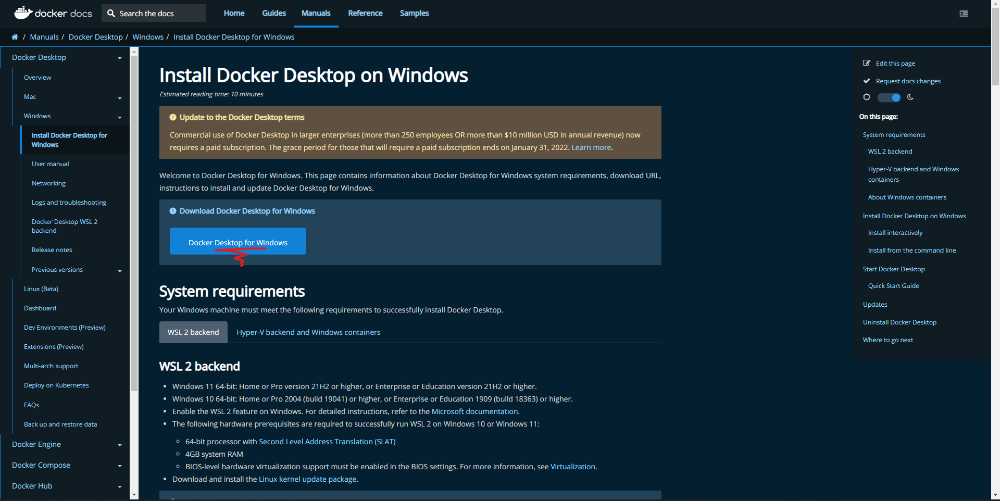Open the Virtualization link
This screenshot has width=1000, height=501.
pos(573,467)
